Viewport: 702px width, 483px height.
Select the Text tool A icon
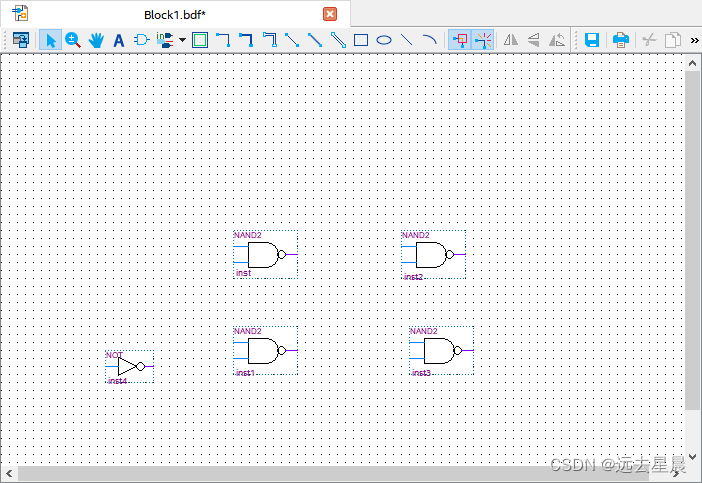click(119, 40)
